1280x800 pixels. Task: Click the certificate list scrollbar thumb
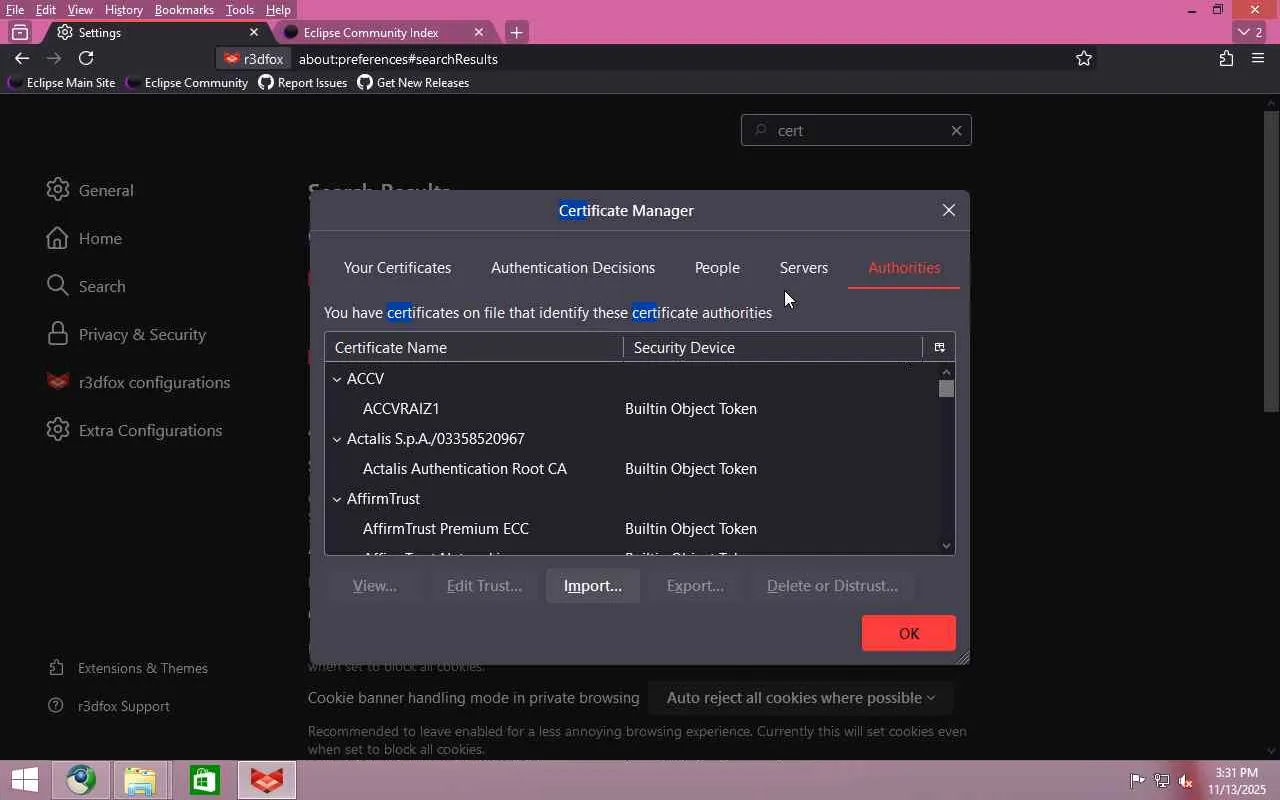coord(947,389)
